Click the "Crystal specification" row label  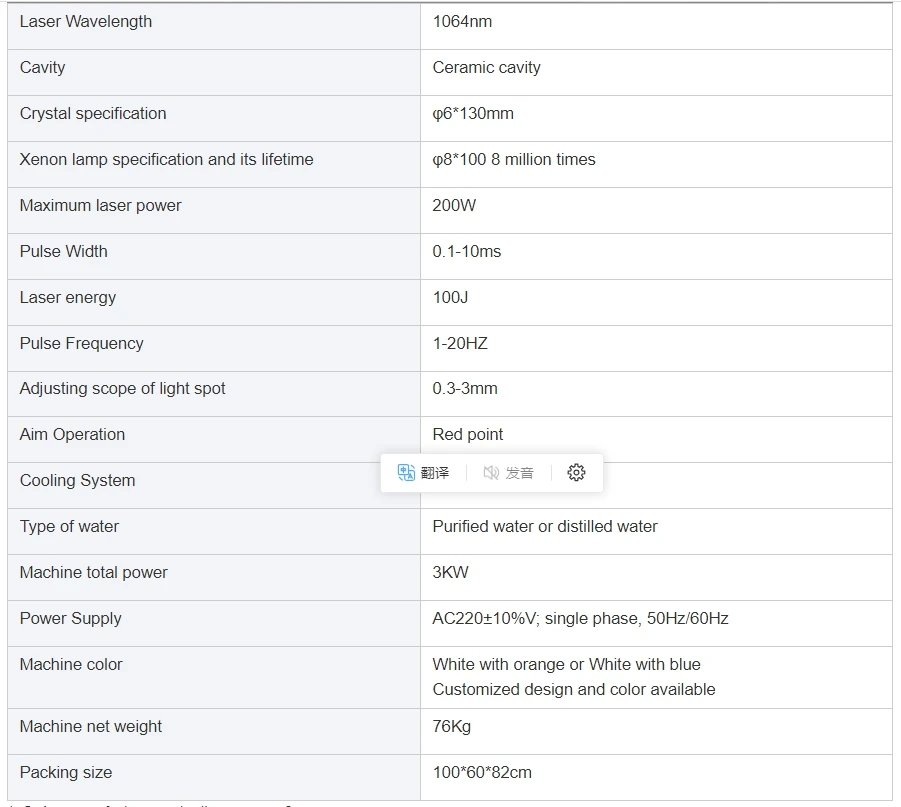click(x=93, y=114)
